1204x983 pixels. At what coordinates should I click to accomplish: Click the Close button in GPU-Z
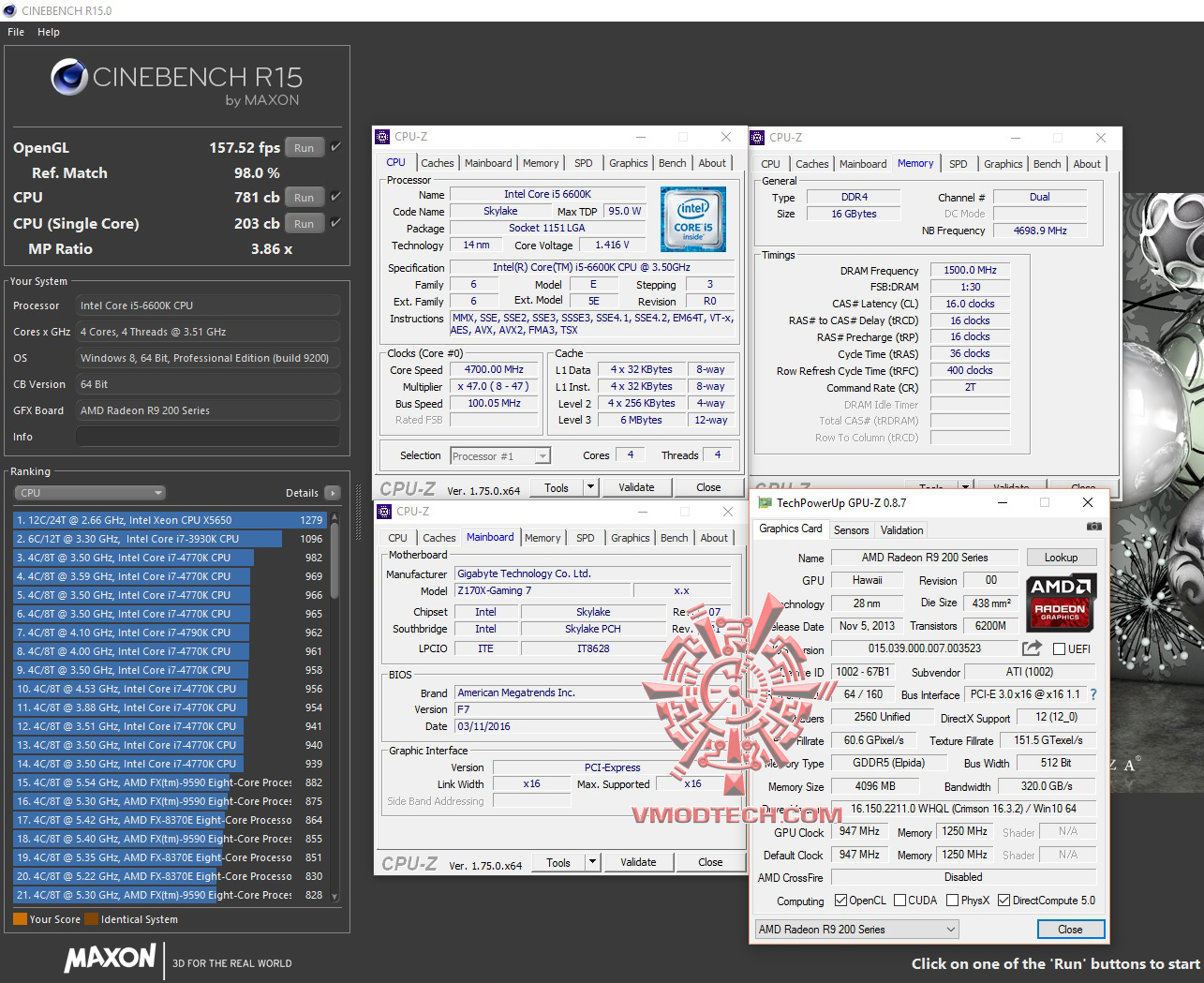[x=1070, y=930]
